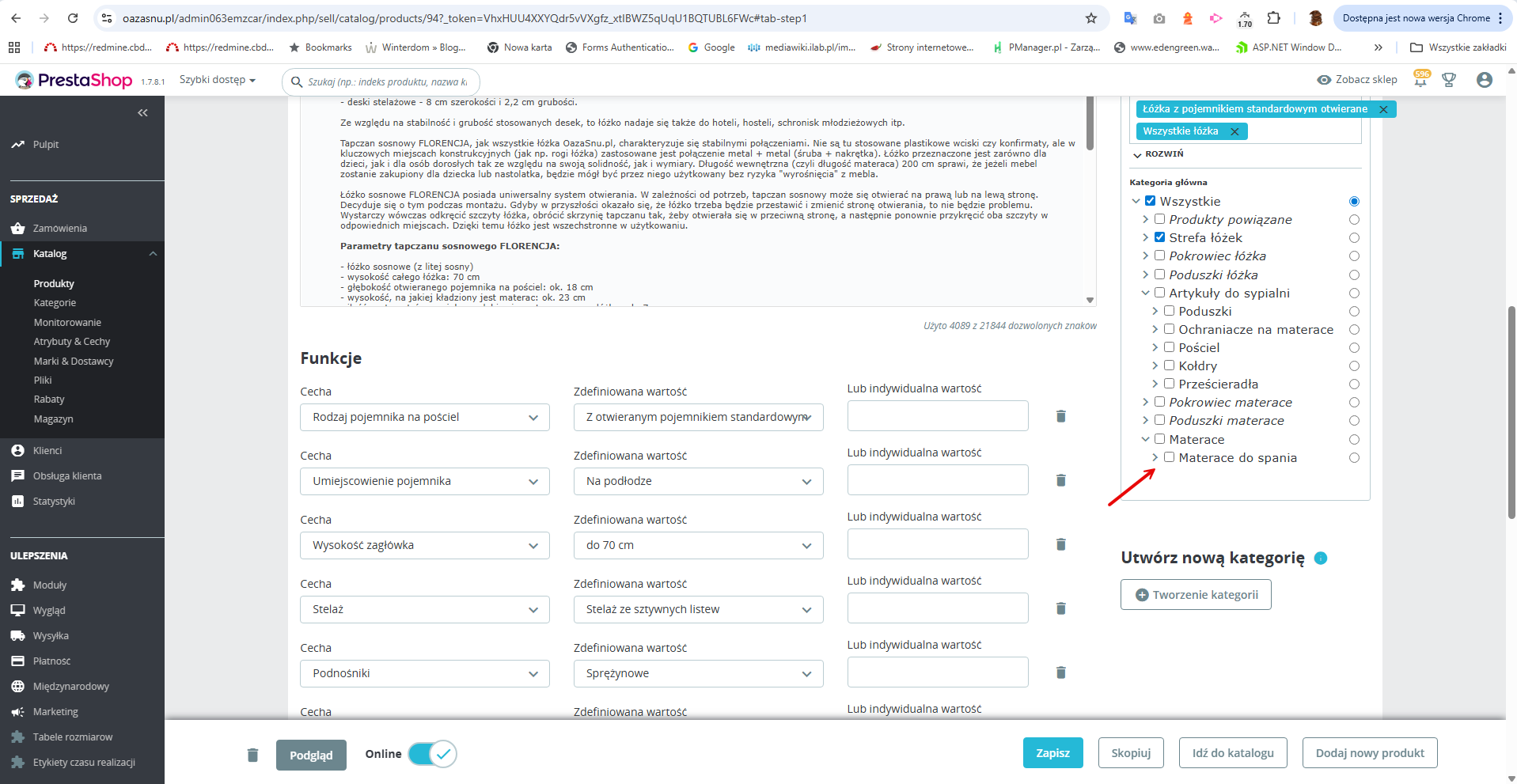Open Kategorie in the Katalog menu
The width and height of the screenshot is (1517, 784).
(55, 303)
